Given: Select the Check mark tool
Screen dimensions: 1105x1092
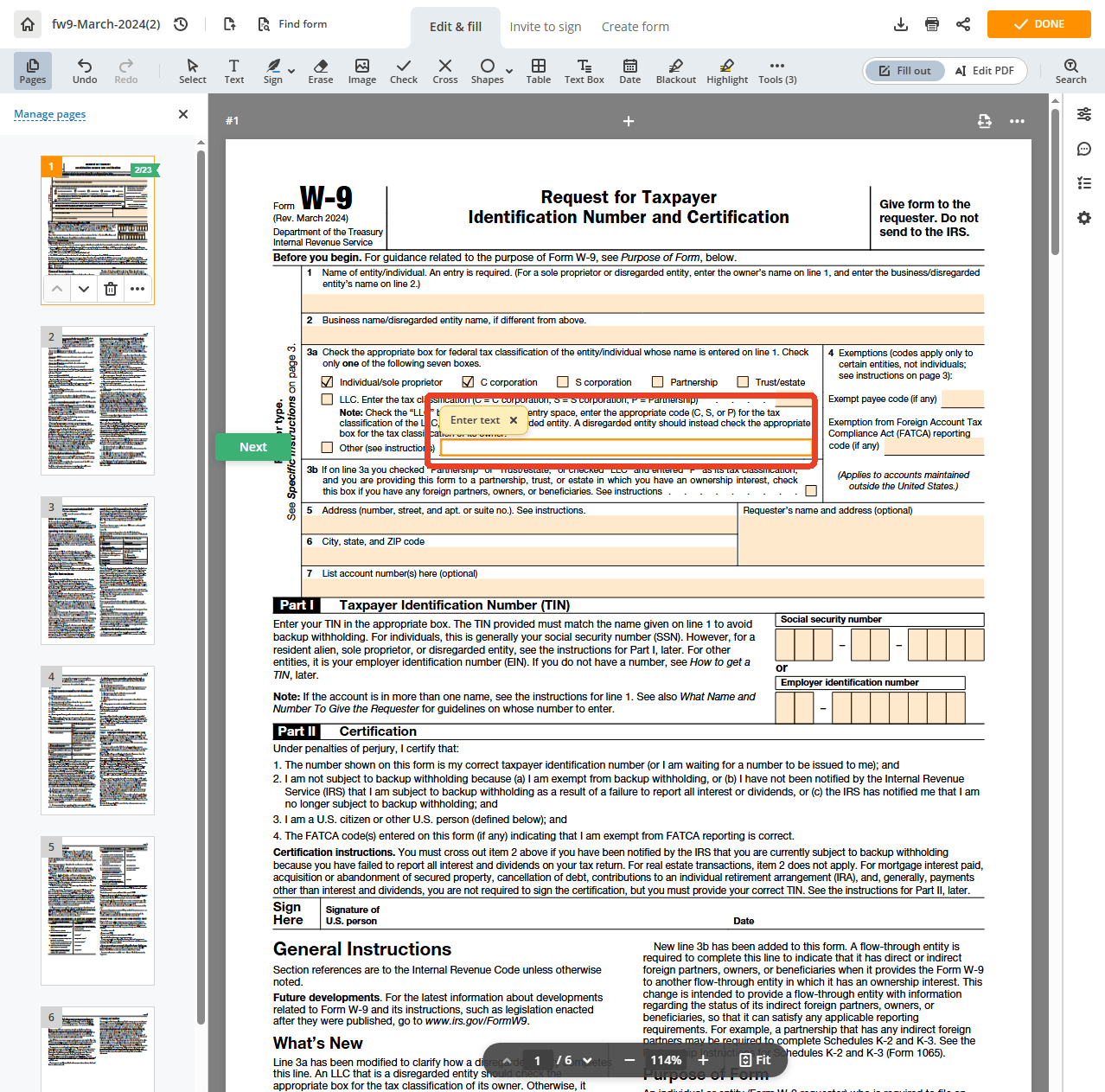Looking at the screenshot, I should (x=404, y=70).
